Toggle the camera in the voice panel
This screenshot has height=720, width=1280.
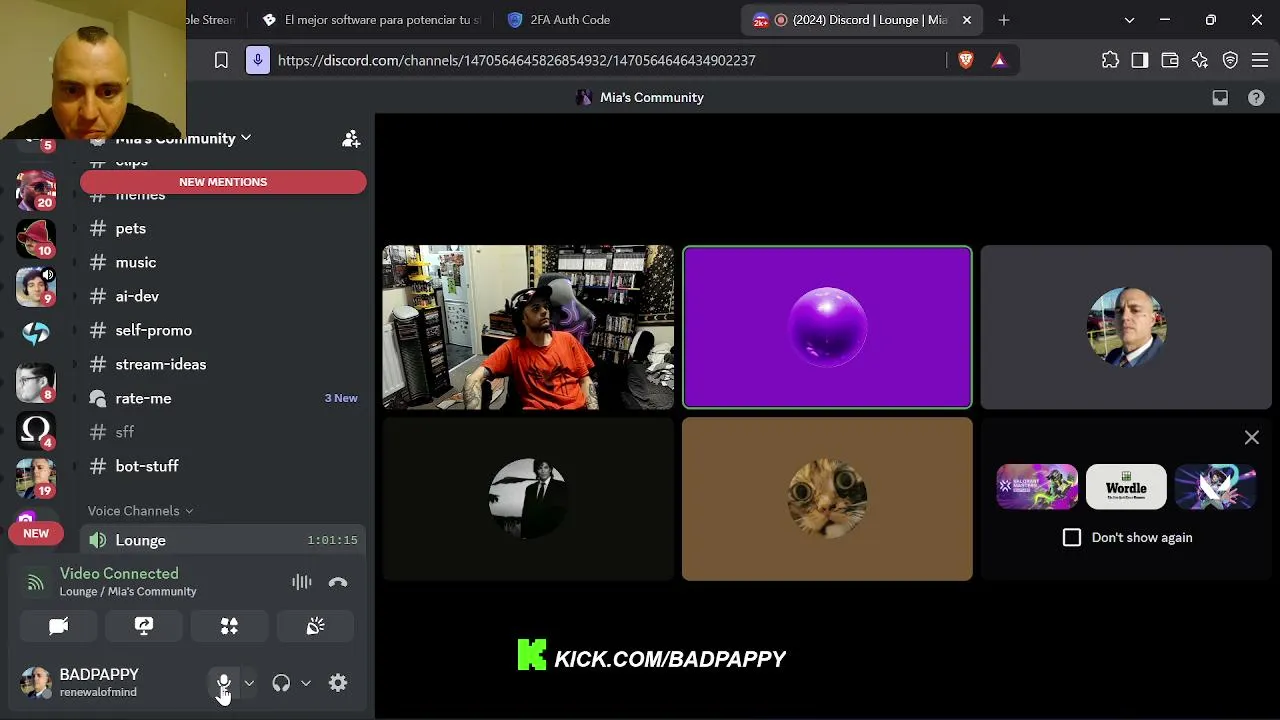pos(58,626)
